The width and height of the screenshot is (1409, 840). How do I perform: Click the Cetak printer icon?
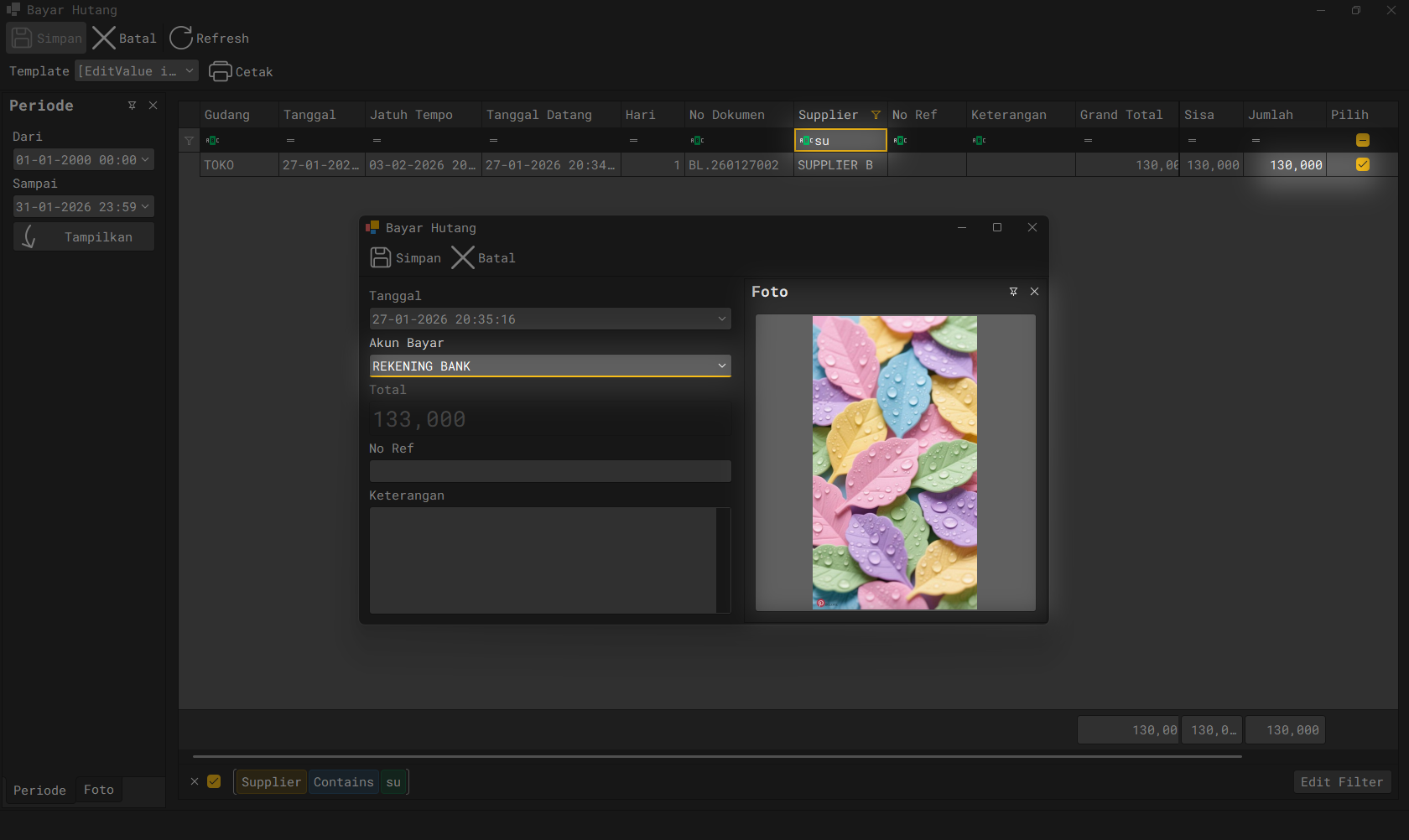tap(220, 71)
